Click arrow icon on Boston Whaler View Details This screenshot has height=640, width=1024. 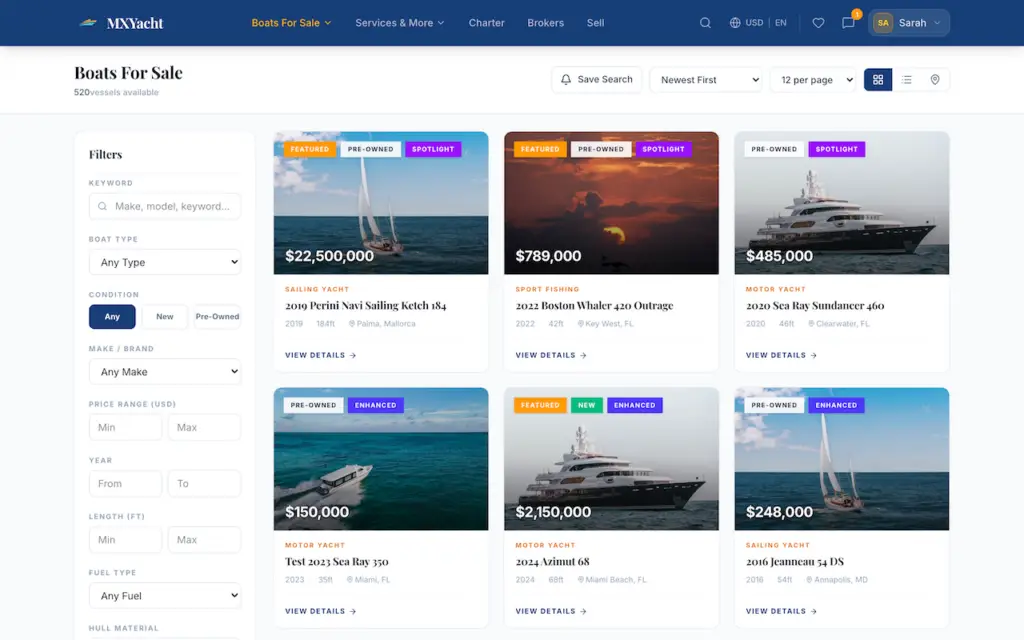583,356
